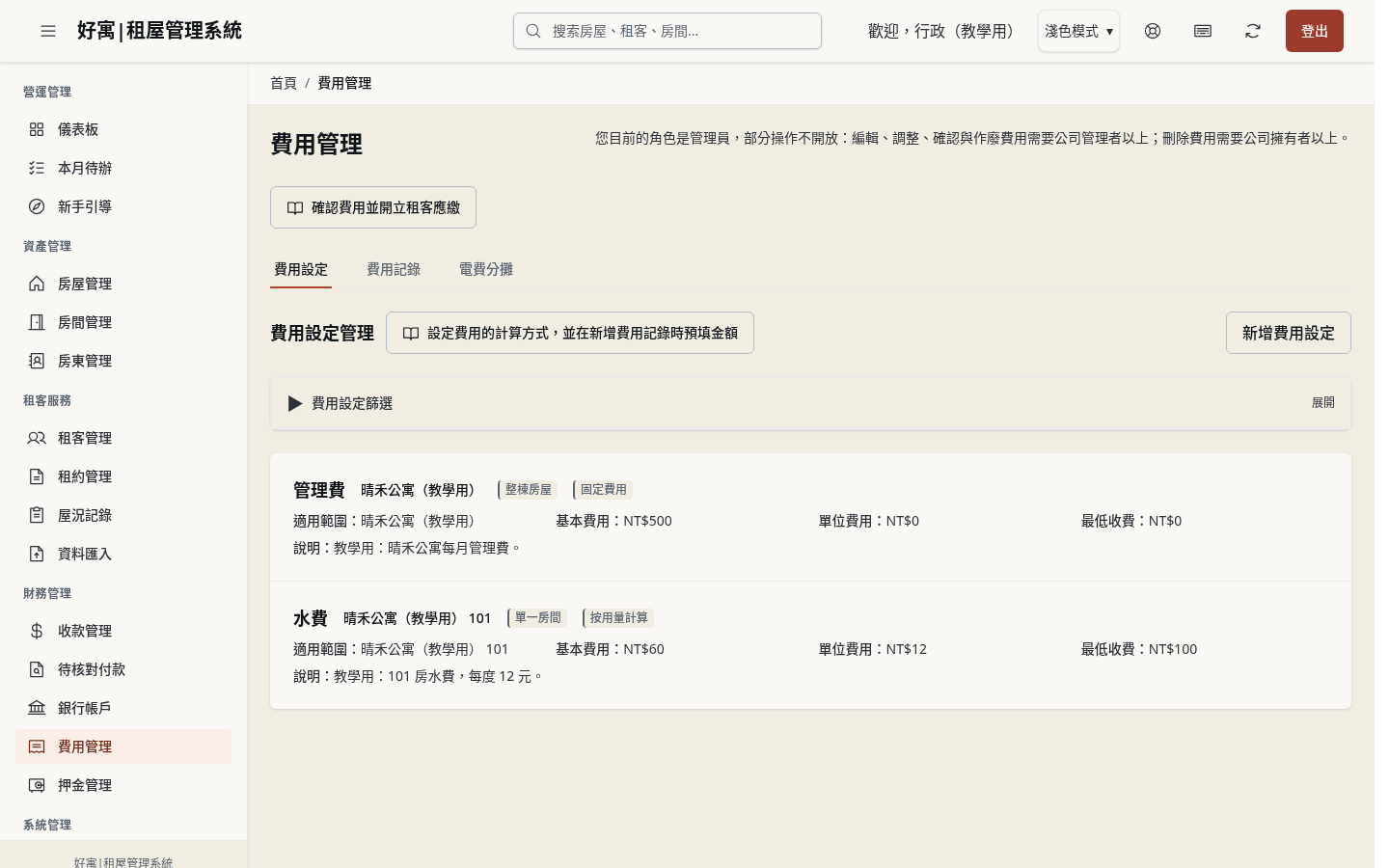
Task: Switch to the 電費分攤 tab
Action: click(486, 269)
